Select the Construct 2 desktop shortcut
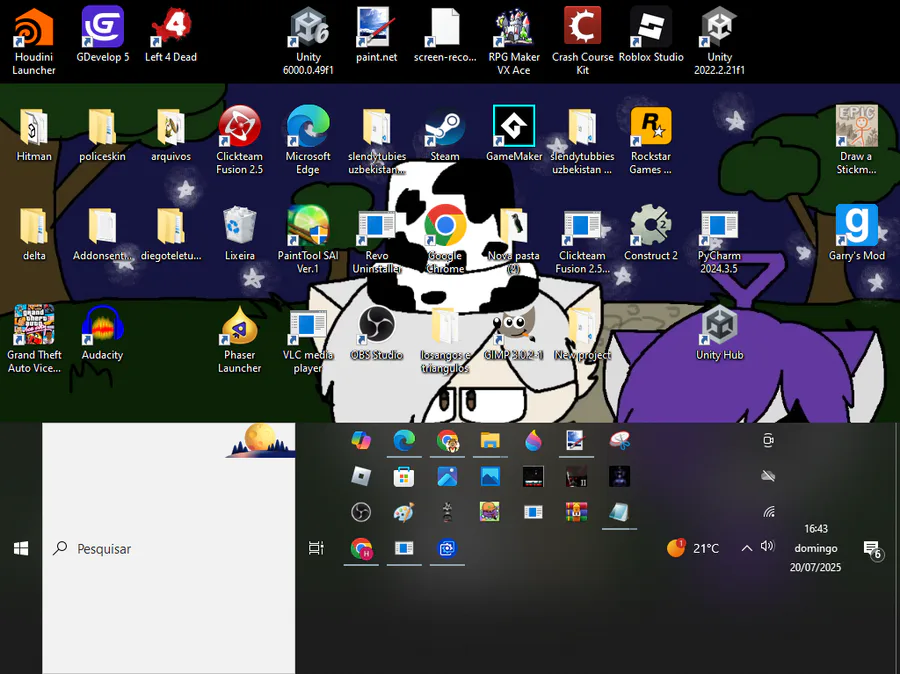Image resolution: width=900 pixels, height=674 pixels. point(651,234)
